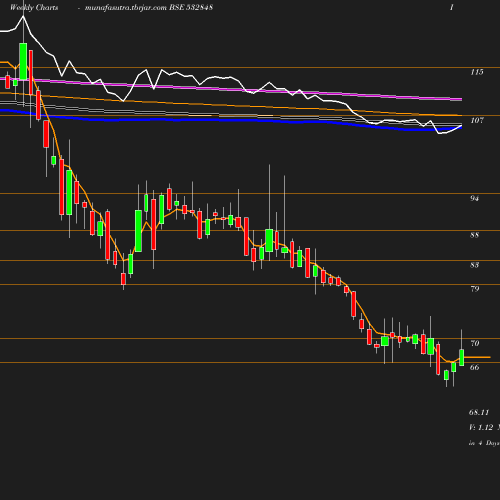Select the 83 price axis label

tap(475, 265)
